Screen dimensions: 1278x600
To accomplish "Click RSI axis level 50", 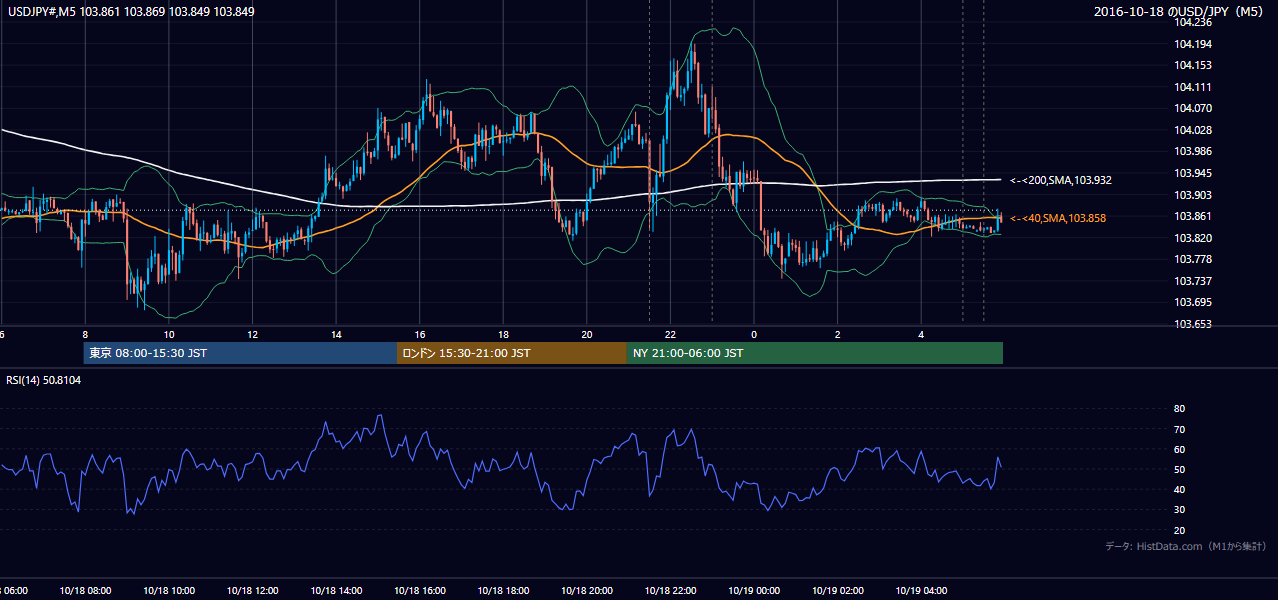I will [1179, 470].
